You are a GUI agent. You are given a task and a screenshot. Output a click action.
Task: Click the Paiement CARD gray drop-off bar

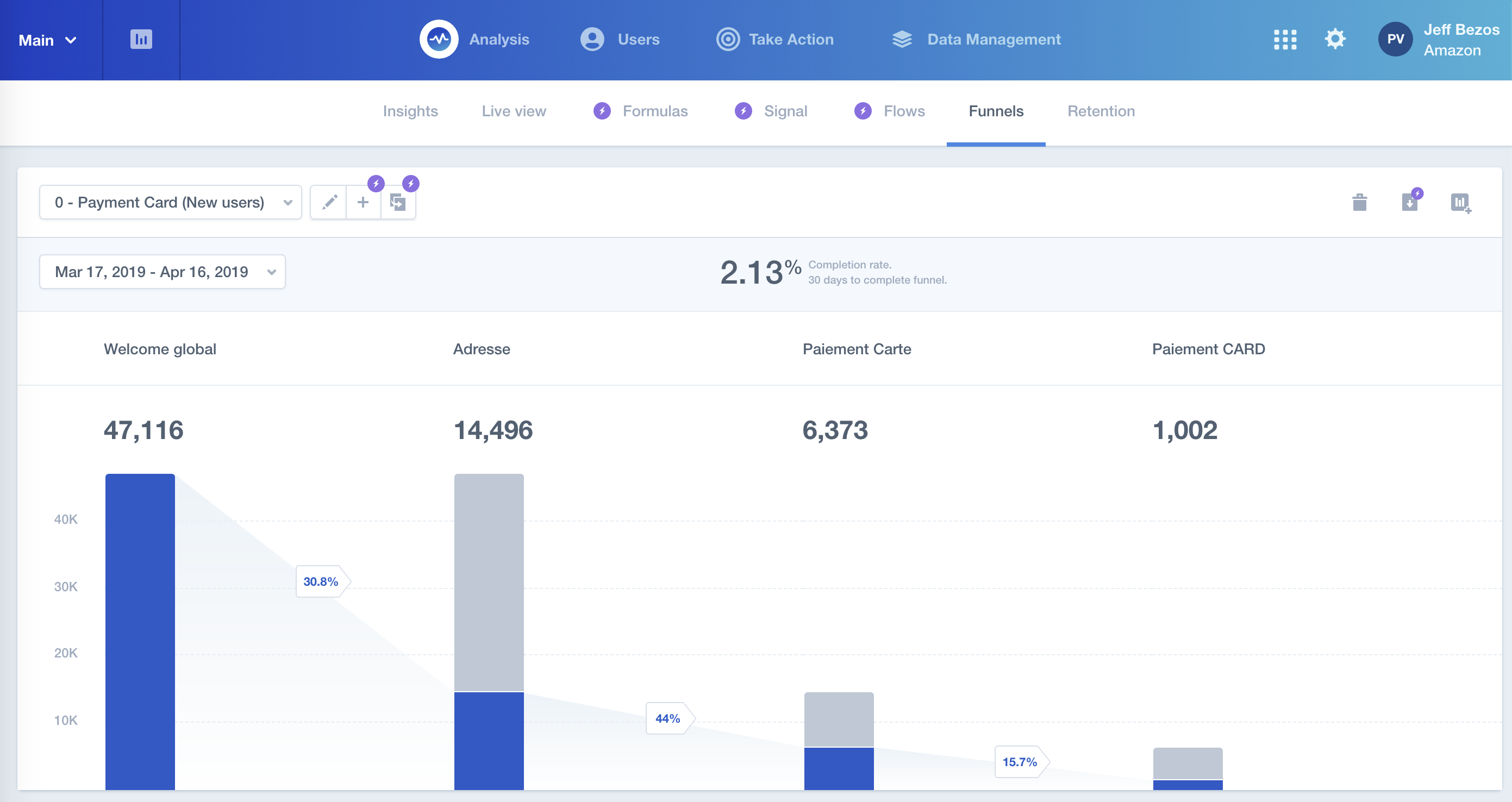pyautogui.click(x=1188, y=763)
